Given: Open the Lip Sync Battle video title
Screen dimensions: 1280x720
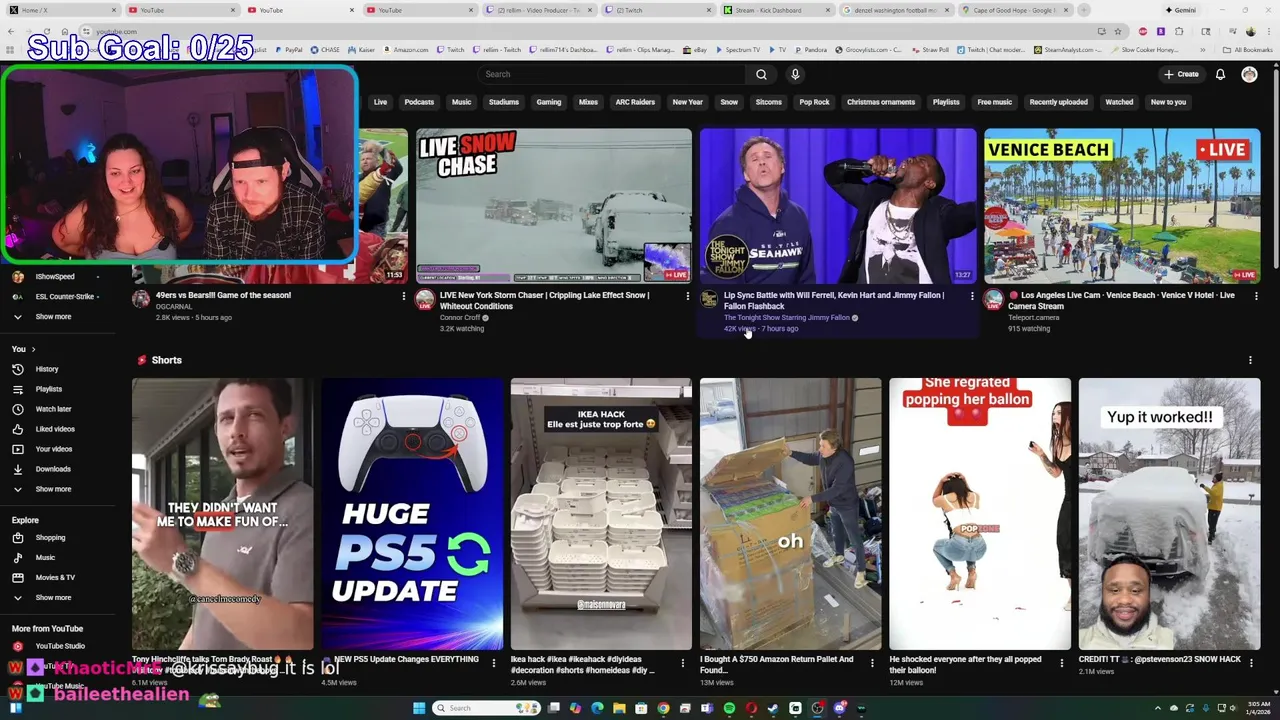Looking at the screenshot, I should [x=834, y=301].
